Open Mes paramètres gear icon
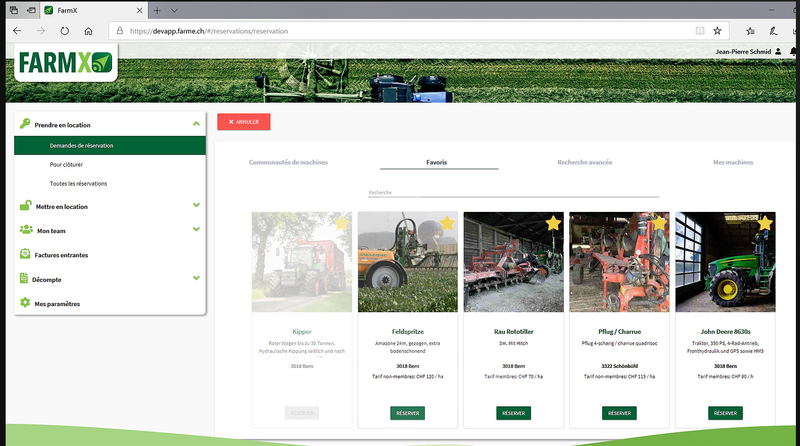Viewport: 800px width, 446px height. click(x=25, y=303)
